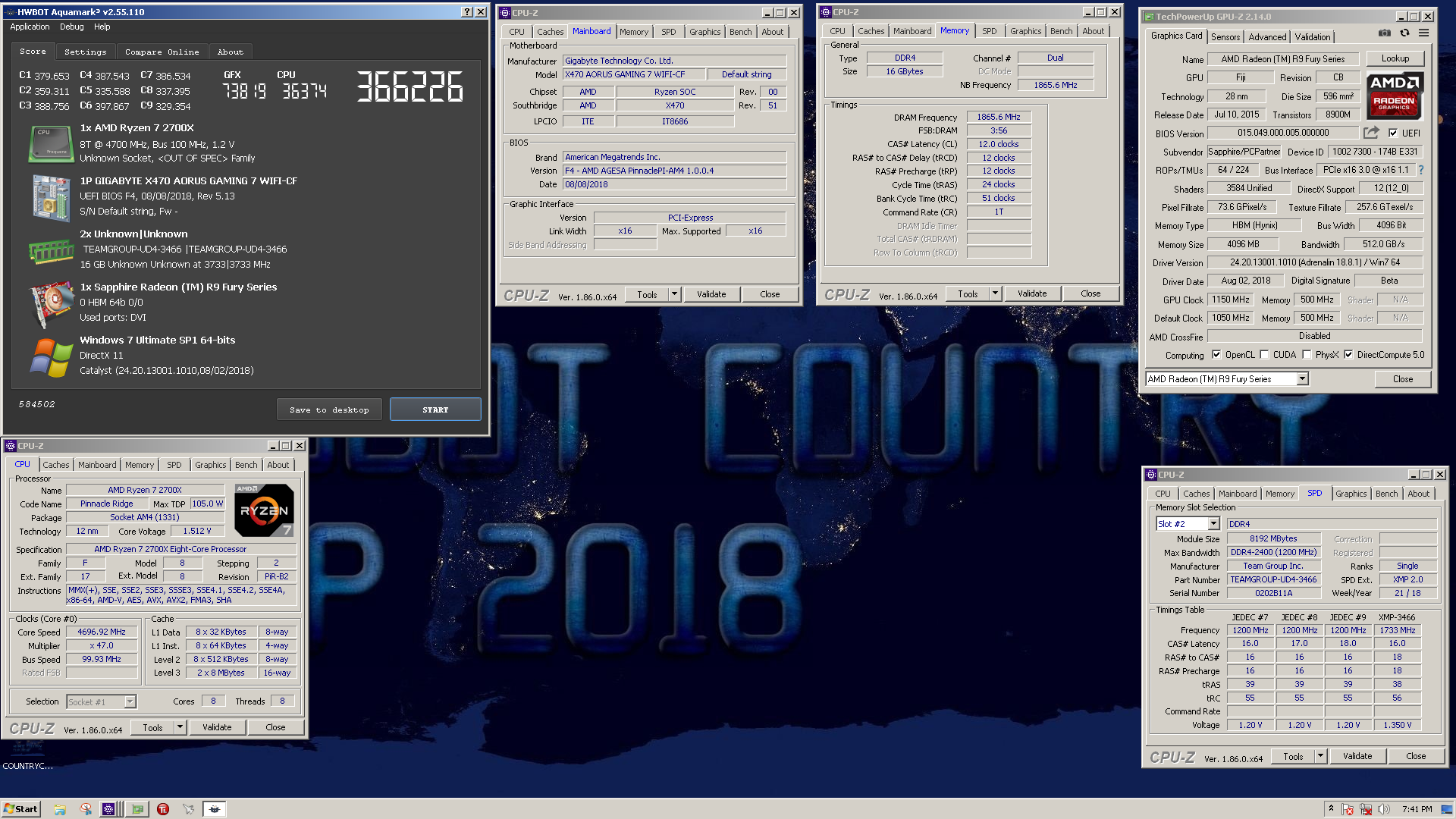Click Save to desktop in Aquamark3

329,409
